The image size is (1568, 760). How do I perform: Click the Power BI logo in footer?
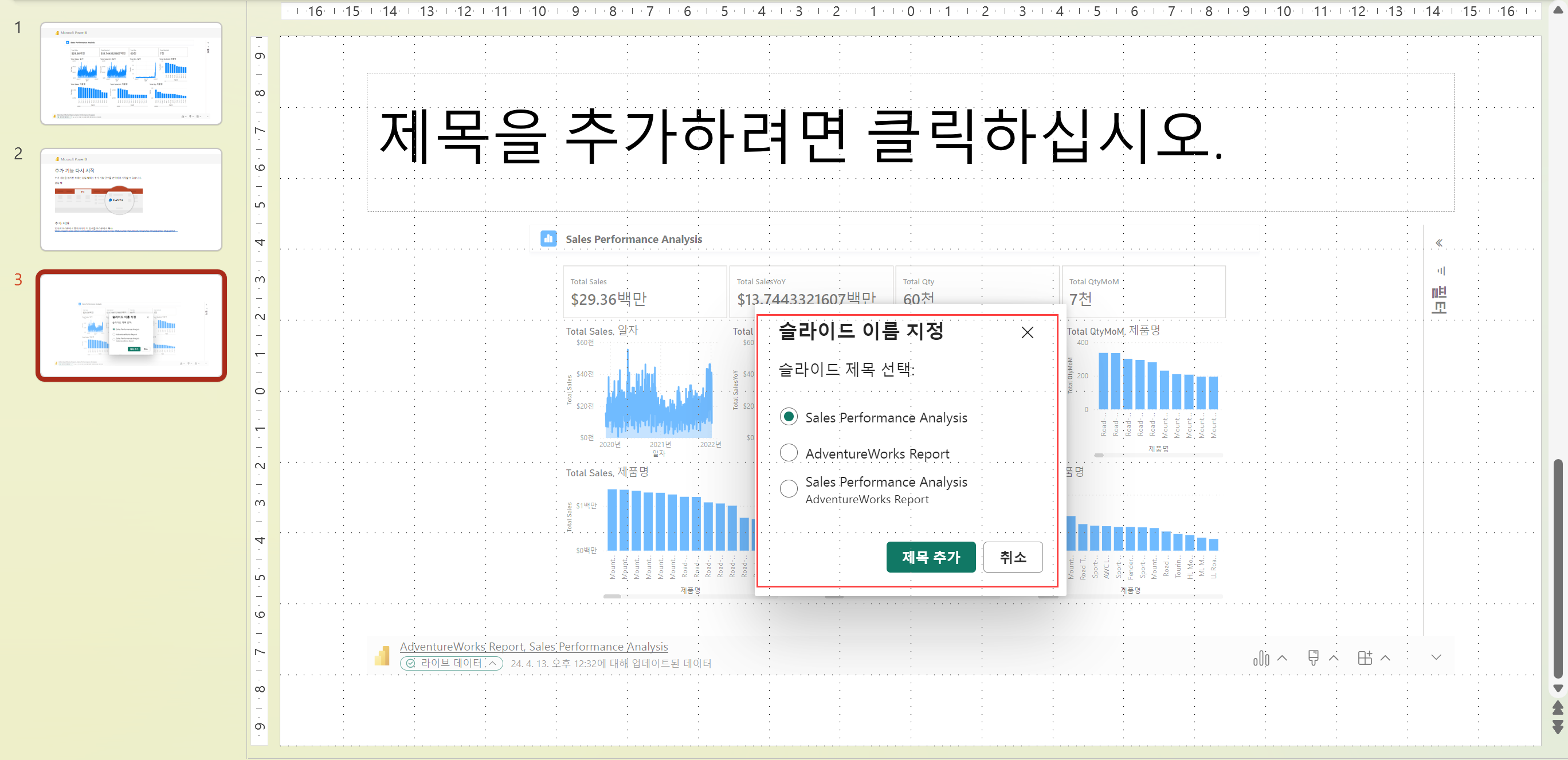(x=382, y=655)
